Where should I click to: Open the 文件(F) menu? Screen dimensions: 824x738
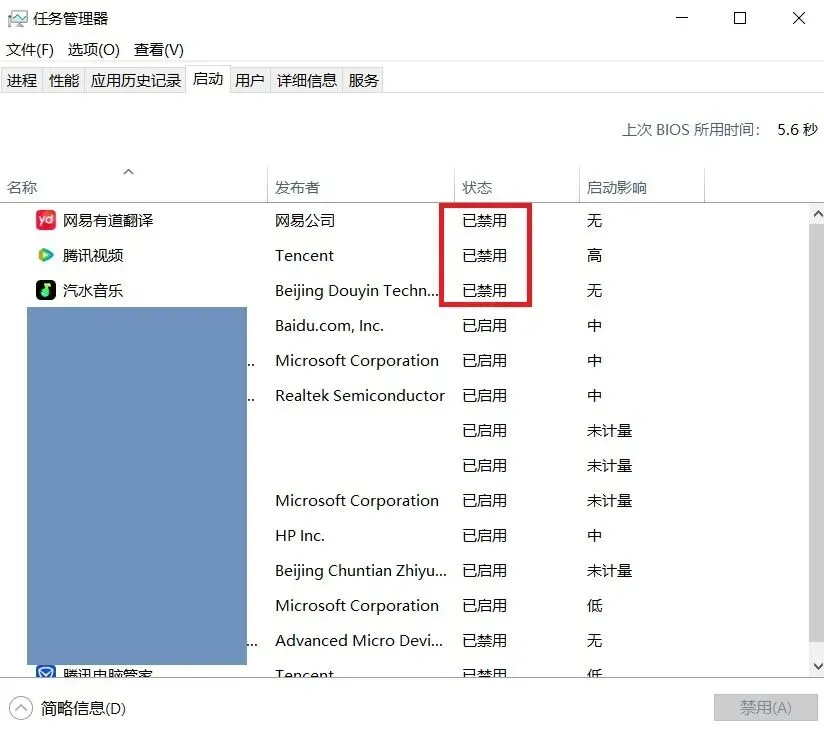pyautogui.click(x=30, y=50)
